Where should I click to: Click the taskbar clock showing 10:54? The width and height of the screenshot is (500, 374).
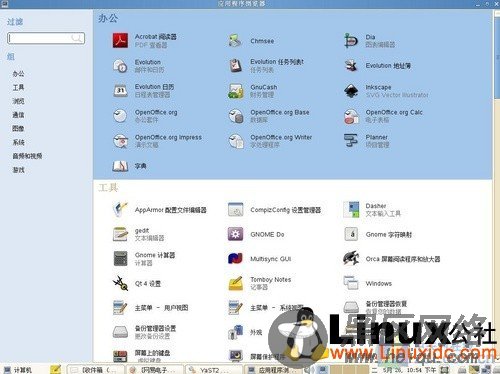click(404, 370)
